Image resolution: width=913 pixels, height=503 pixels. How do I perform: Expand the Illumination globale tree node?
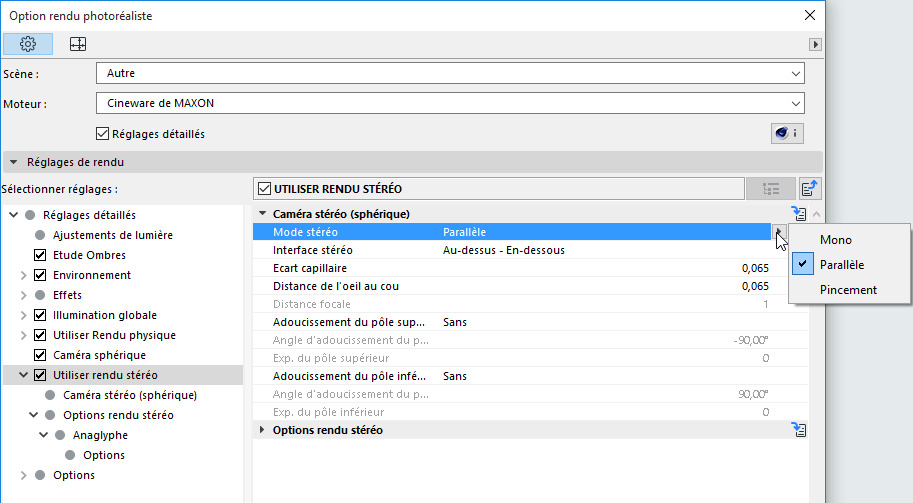pos(23,315)
